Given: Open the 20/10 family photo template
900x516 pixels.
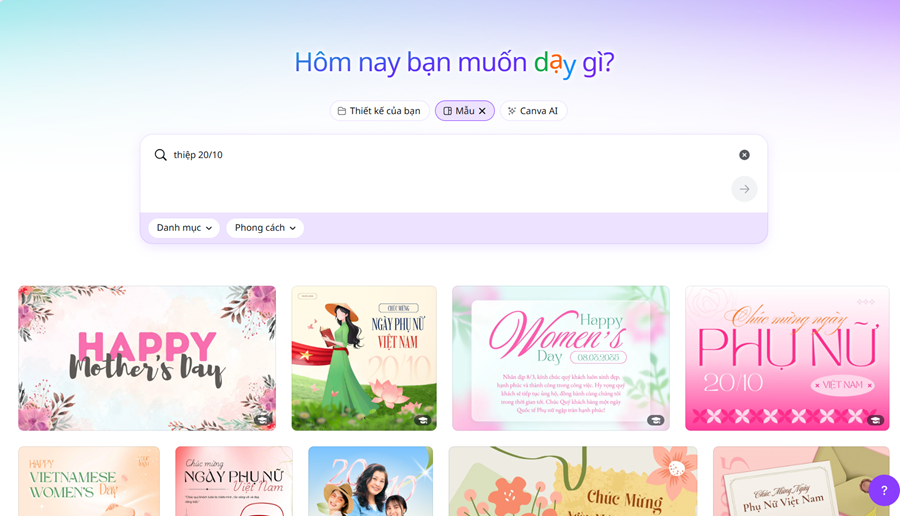Looking at the screenshot, I should pyautogui.click(x=371, y=481).
